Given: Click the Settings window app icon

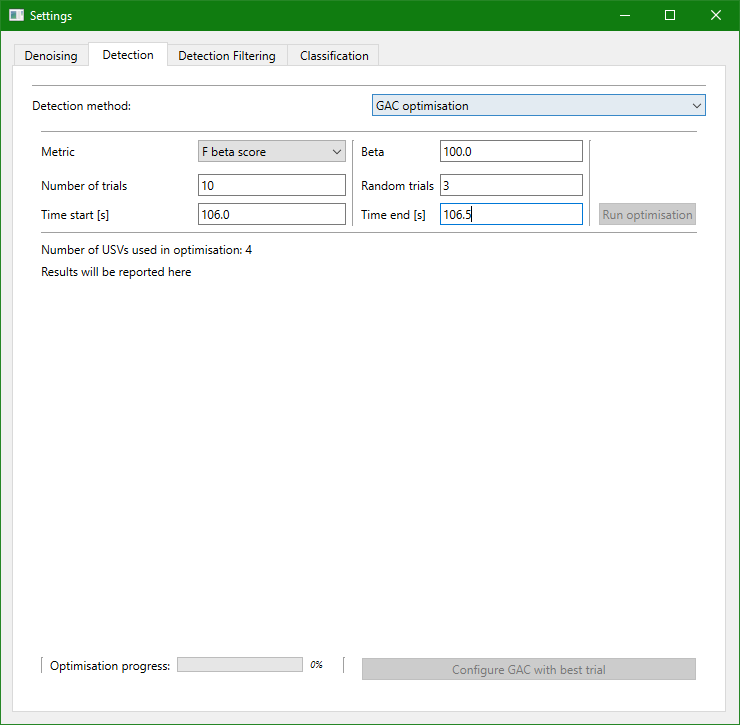Looking at the screenshot, I should pyautogui.click(x=17, y=15).
